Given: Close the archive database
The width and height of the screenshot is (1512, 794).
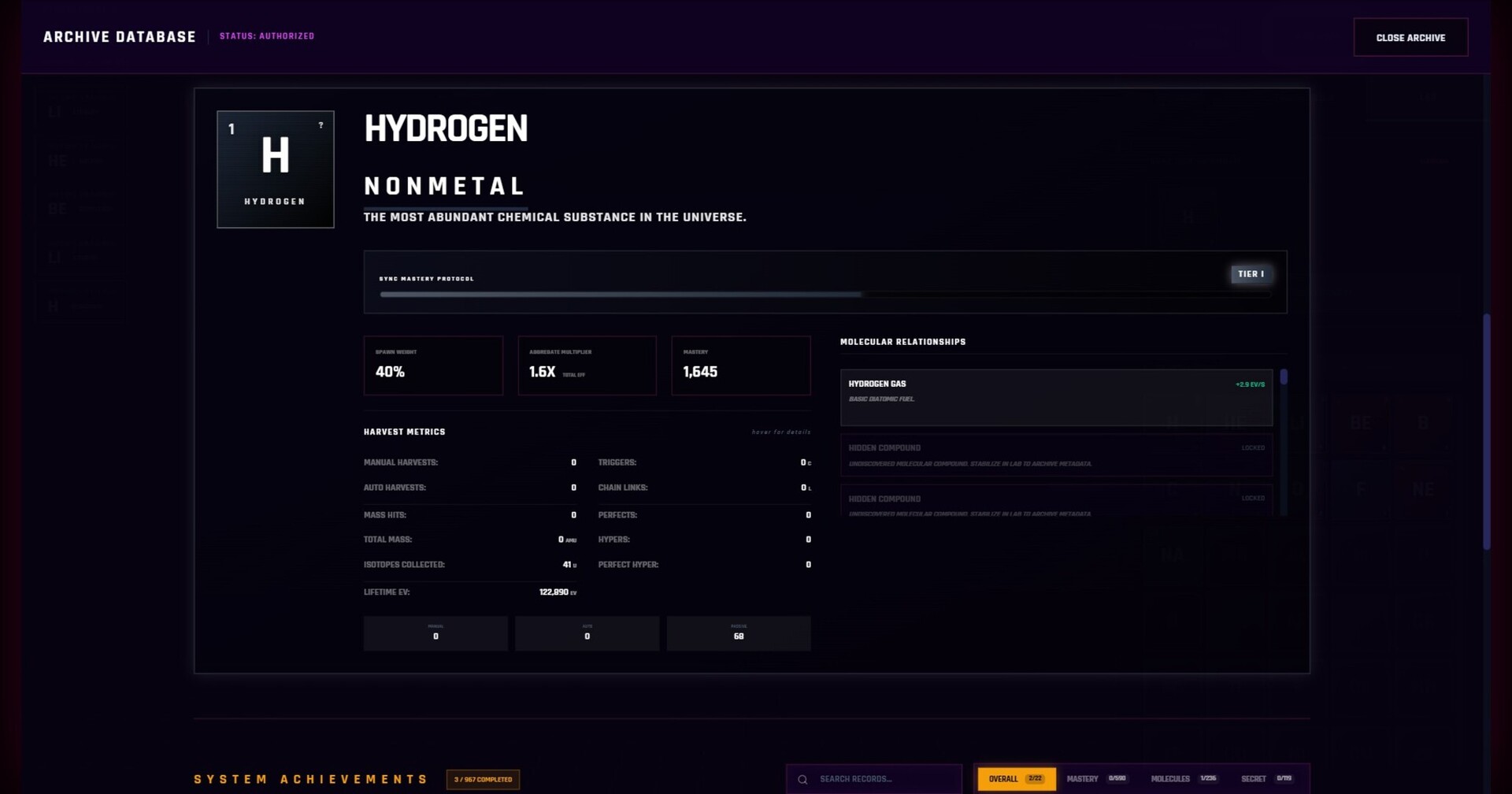Looking at the screenshot, I should 1410,38.
